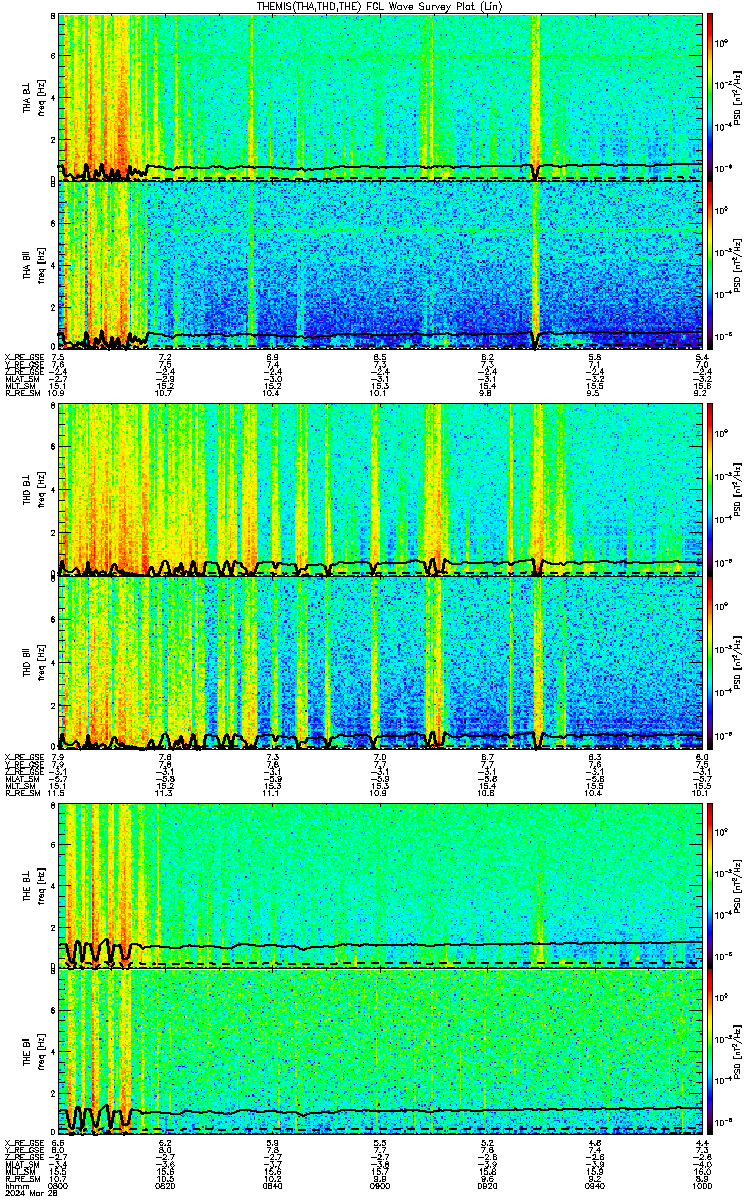Click the 0940 time tick label

595,1184
